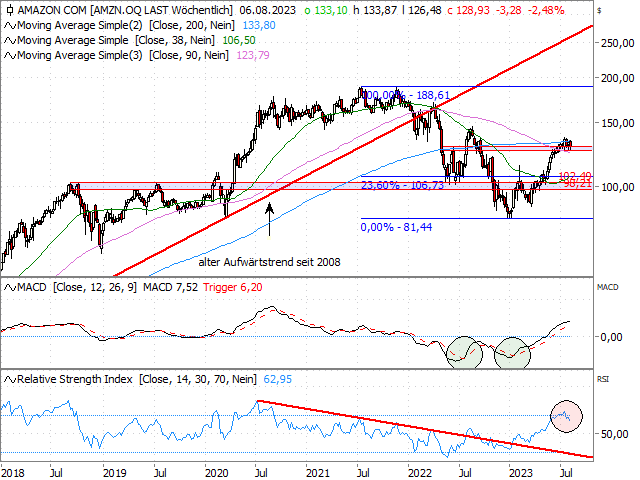Select the AMAZON COM [AMZN.OQ LAST Wöchentlich] title
Viewport: 640px width, 480px height.
click(125, 10)
